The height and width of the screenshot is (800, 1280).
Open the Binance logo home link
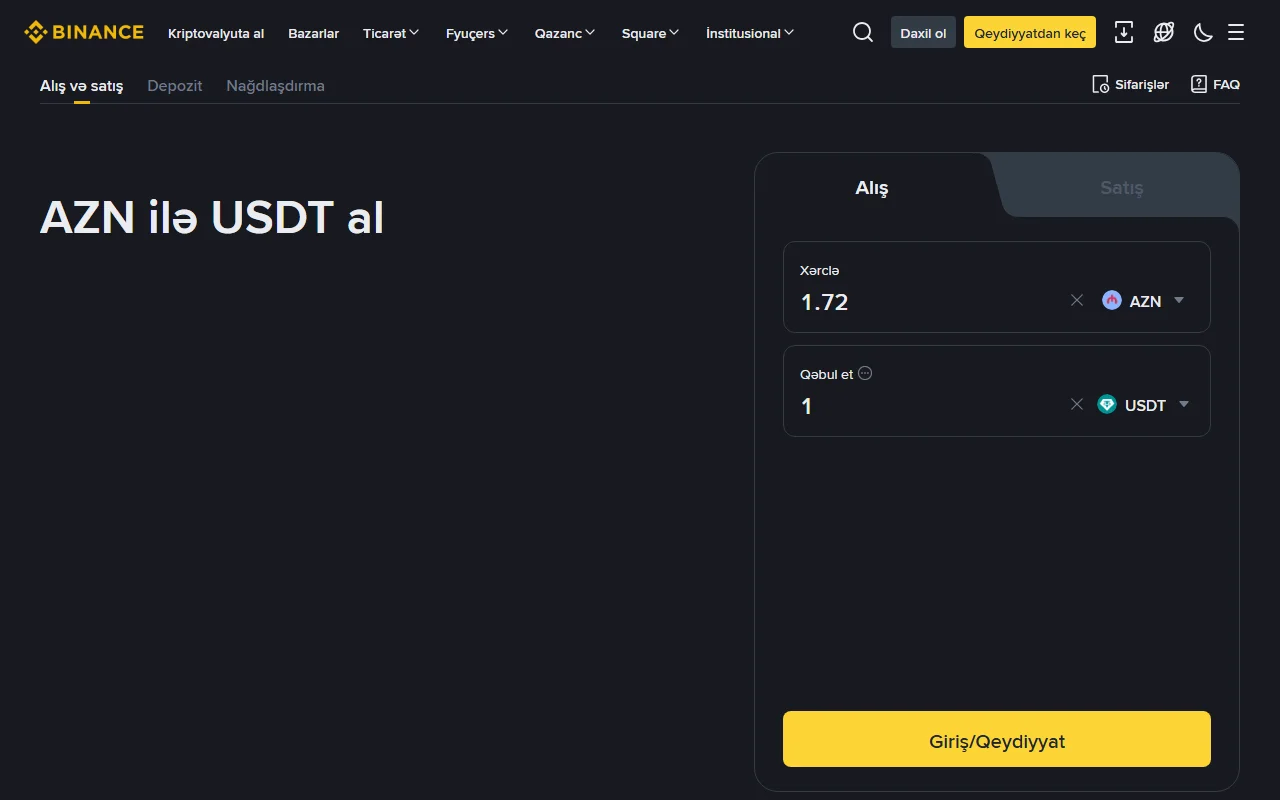click(x=84, y=32)
